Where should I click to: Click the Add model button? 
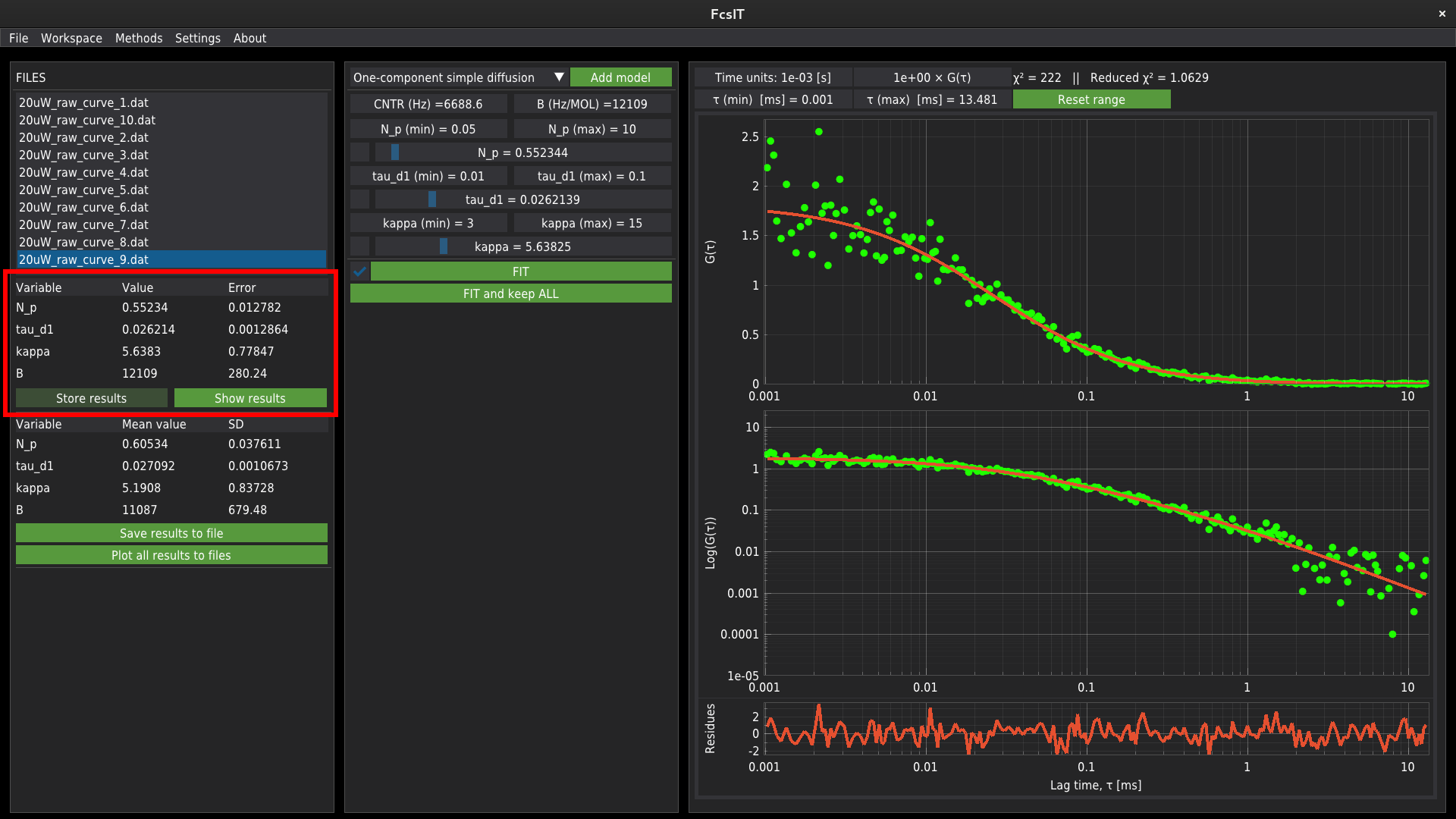click(x=620, y=77)
